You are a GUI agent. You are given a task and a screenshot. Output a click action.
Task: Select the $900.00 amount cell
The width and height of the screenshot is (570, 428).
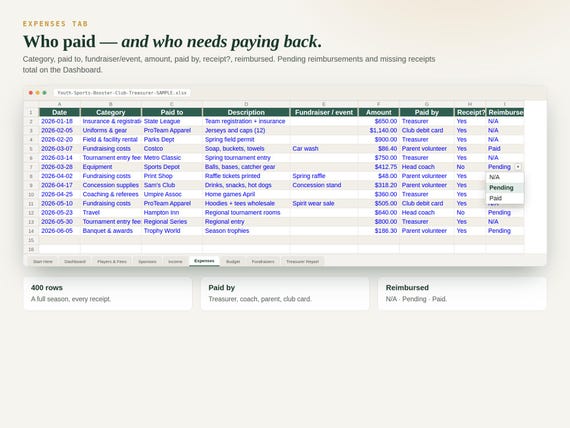click(x=378, y=140)
